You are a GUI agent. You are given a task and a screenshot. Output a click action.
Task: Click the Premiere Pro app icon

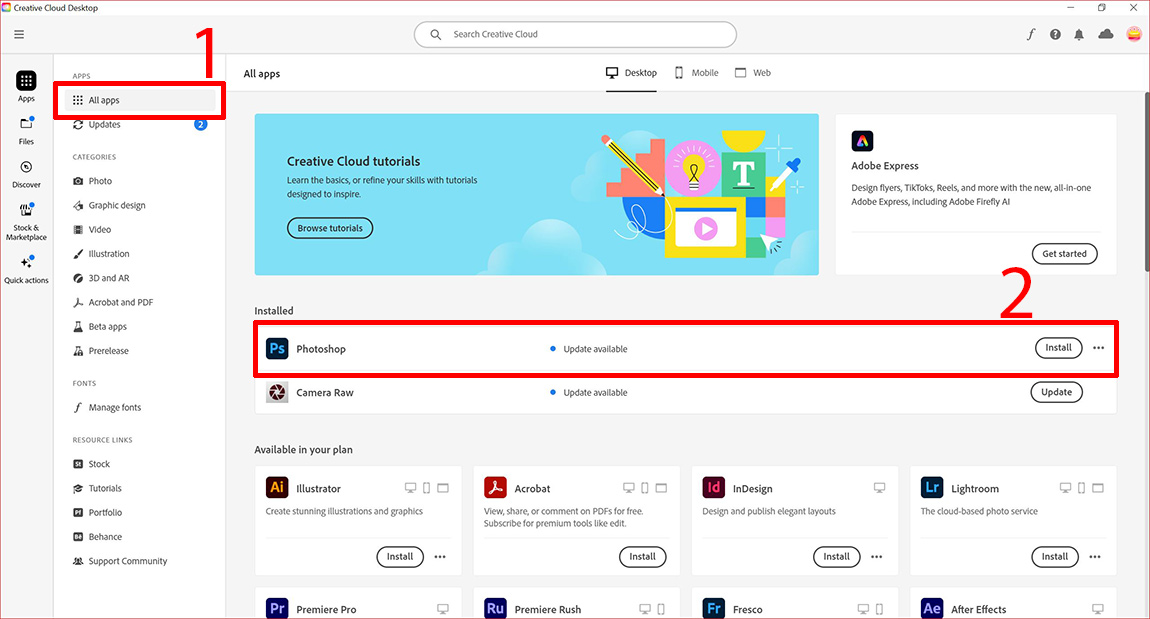[277, 608]
